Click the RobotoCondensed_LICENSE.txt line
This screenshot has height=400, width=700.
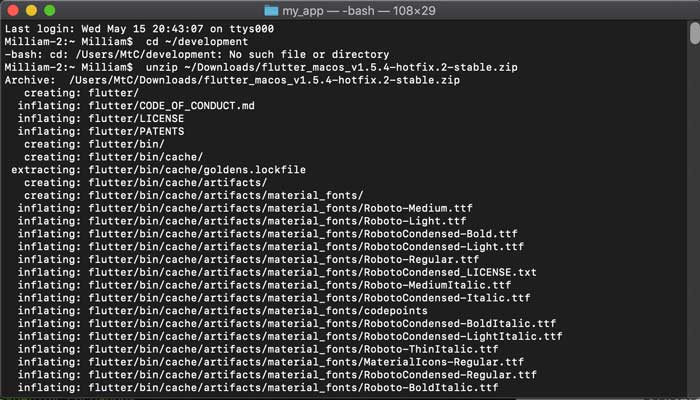click(x=277, y=271)
